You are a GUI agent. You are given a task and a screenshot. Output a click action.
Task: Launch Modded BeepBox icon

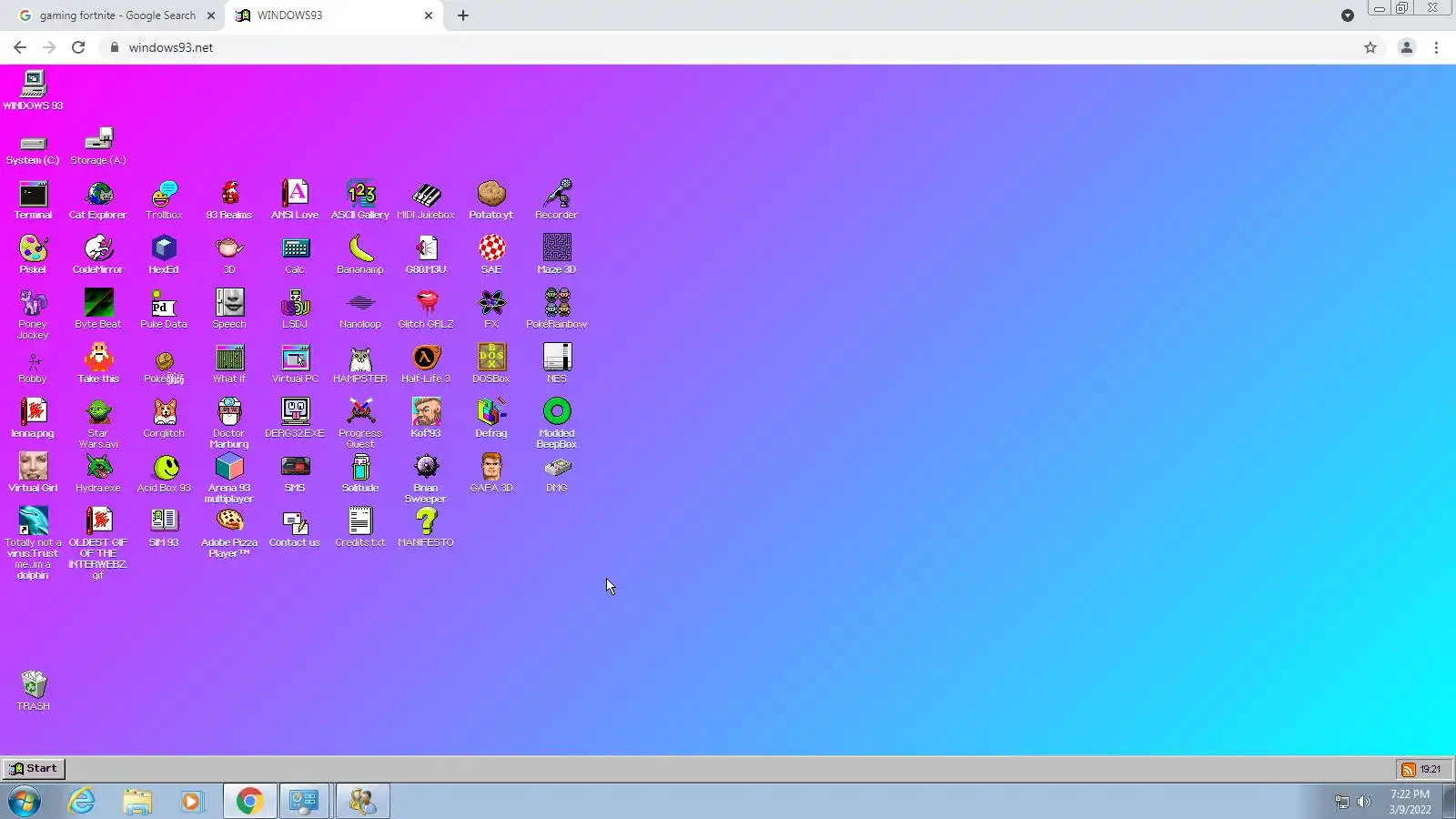click(557, 423)
